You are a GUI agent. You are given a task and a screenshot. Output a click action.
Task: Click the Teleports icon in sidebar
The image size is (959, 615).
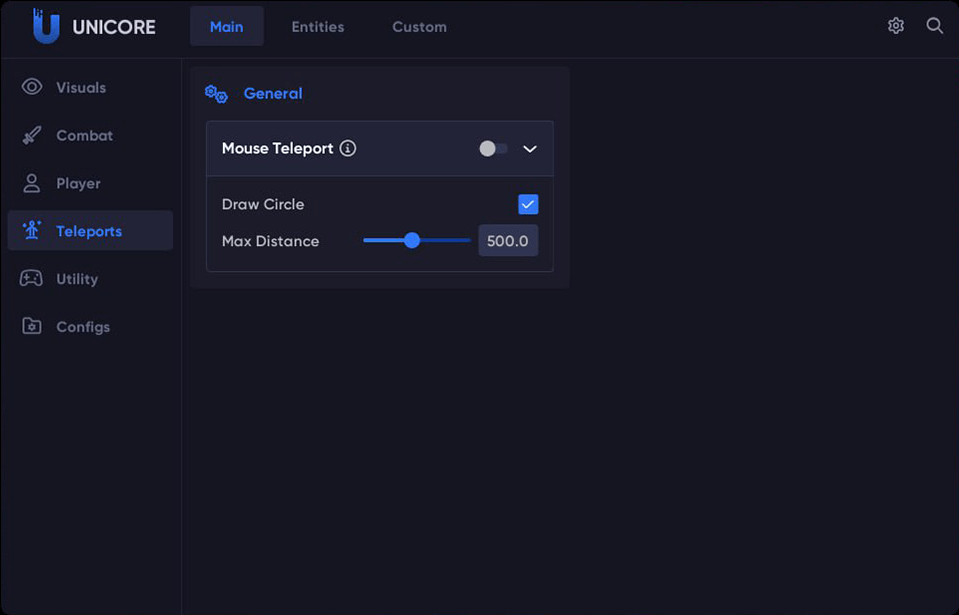tap(31, 230)
